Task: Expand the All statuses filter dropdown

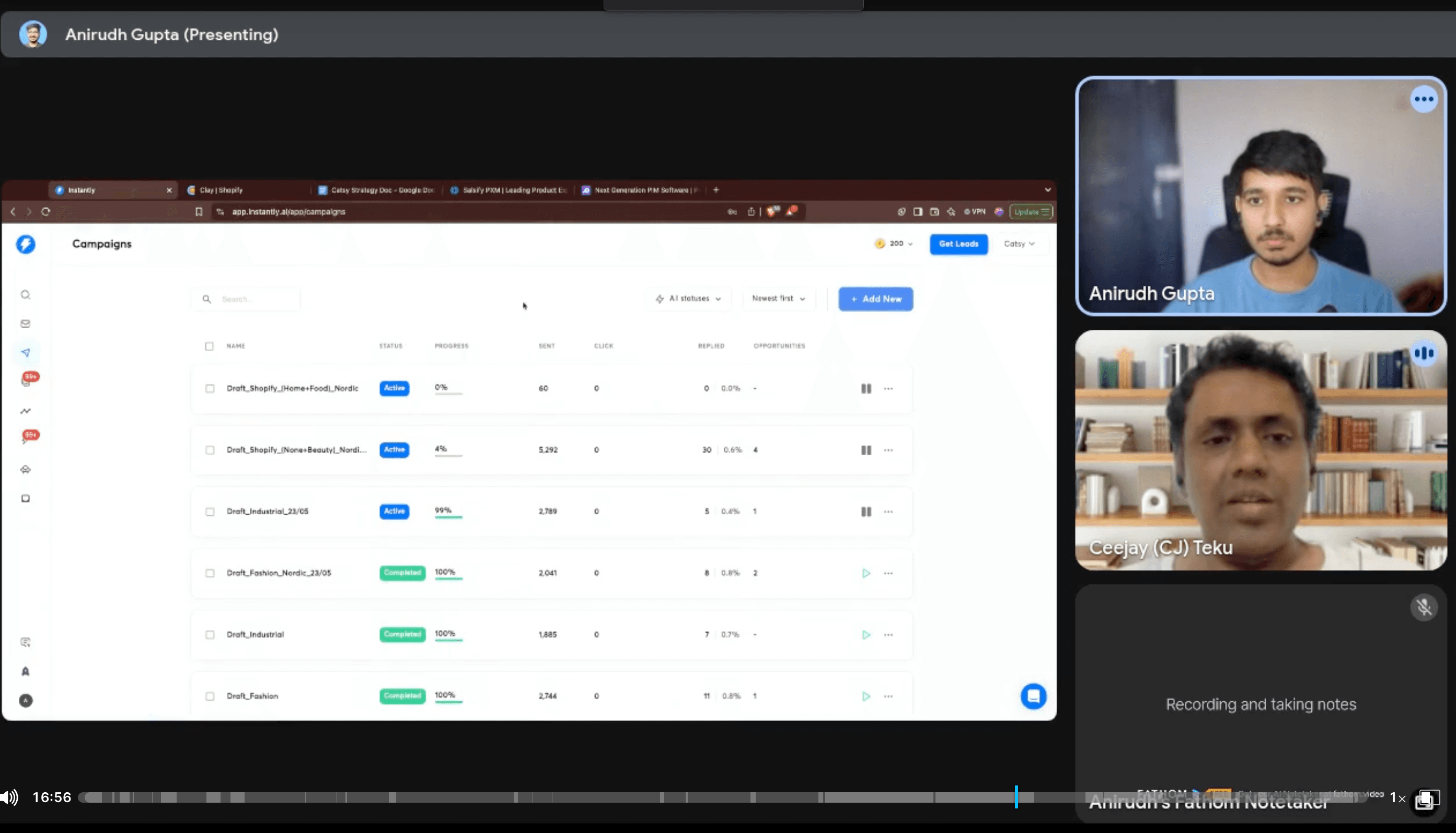Action: tap(689, 298)
